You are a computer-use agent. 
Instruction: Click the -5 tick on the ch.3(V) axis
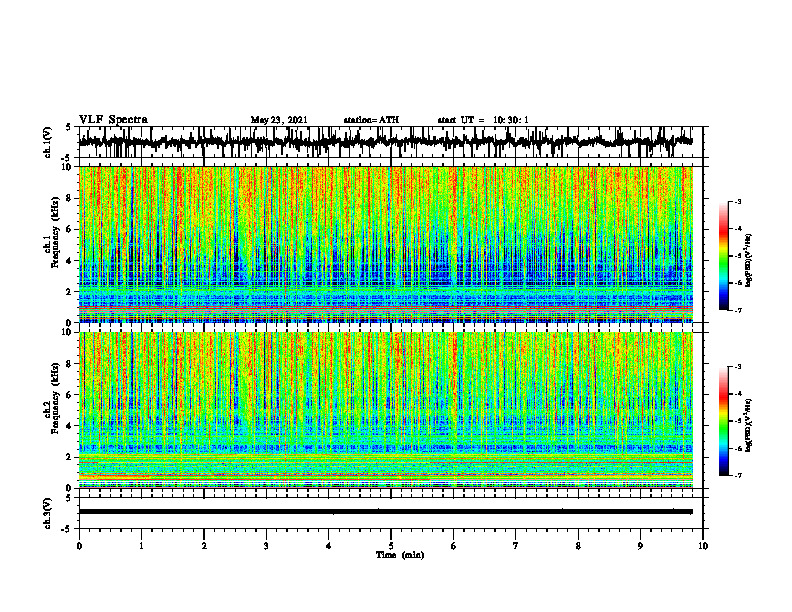[x=68, y=529]
